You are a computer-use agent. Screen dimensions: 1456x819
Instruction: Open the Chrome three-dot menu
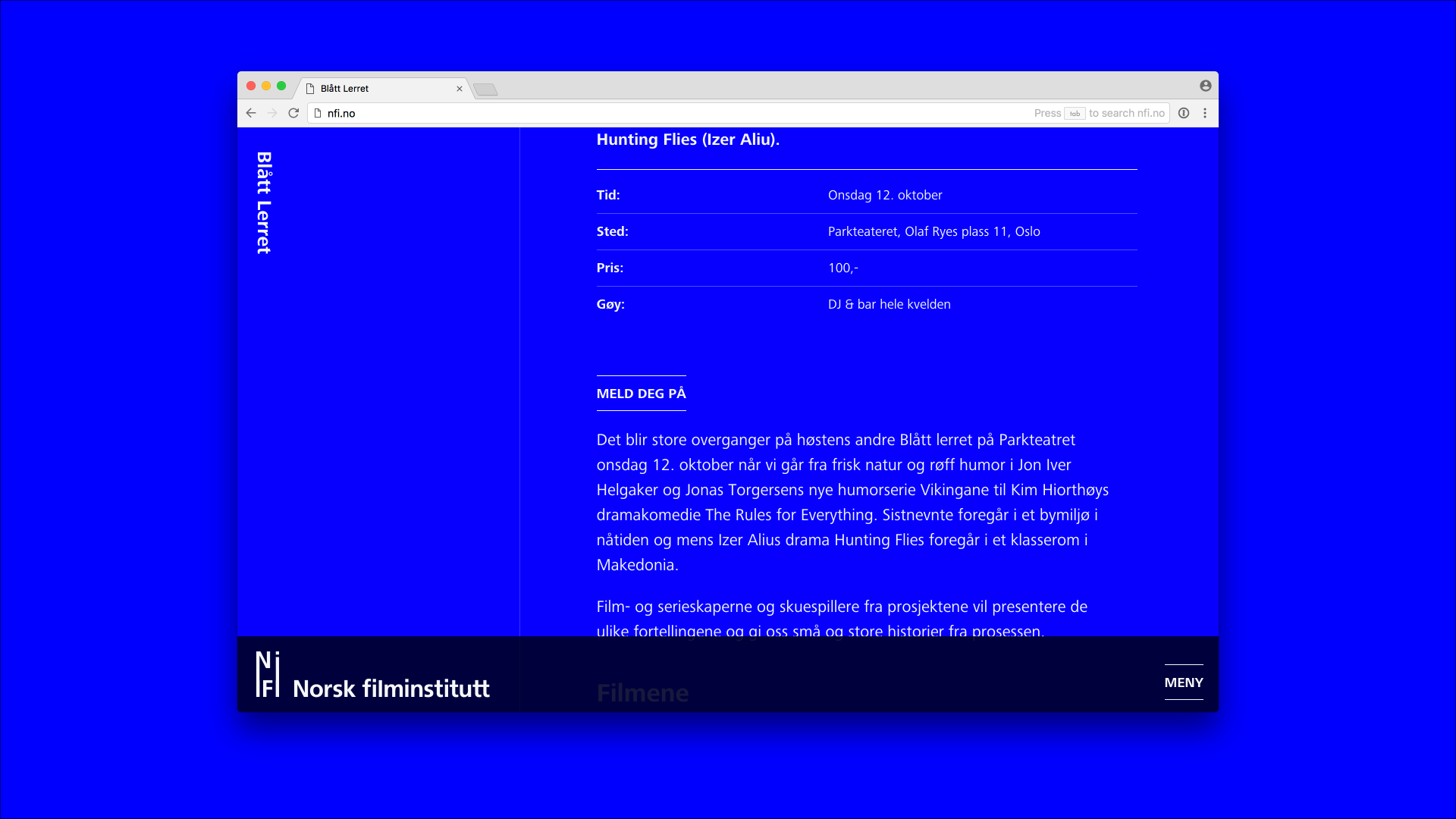[x=1205, y=113]
